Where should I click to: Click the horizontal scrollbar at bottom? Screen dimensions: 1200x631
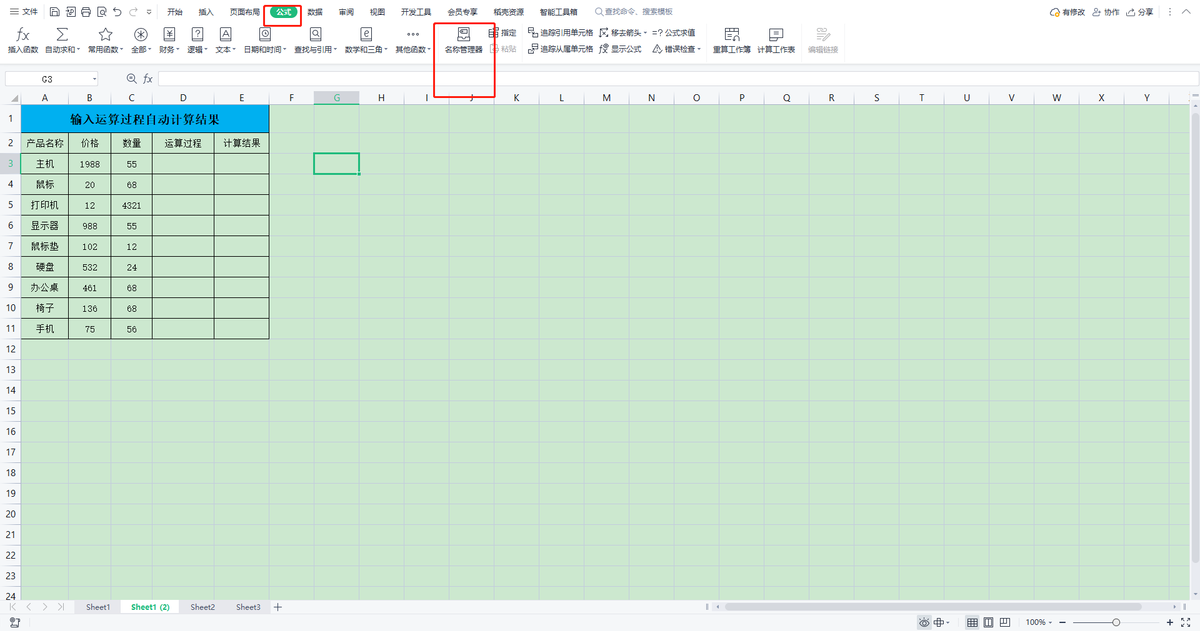pyautogui.click(x=932, y=607)
